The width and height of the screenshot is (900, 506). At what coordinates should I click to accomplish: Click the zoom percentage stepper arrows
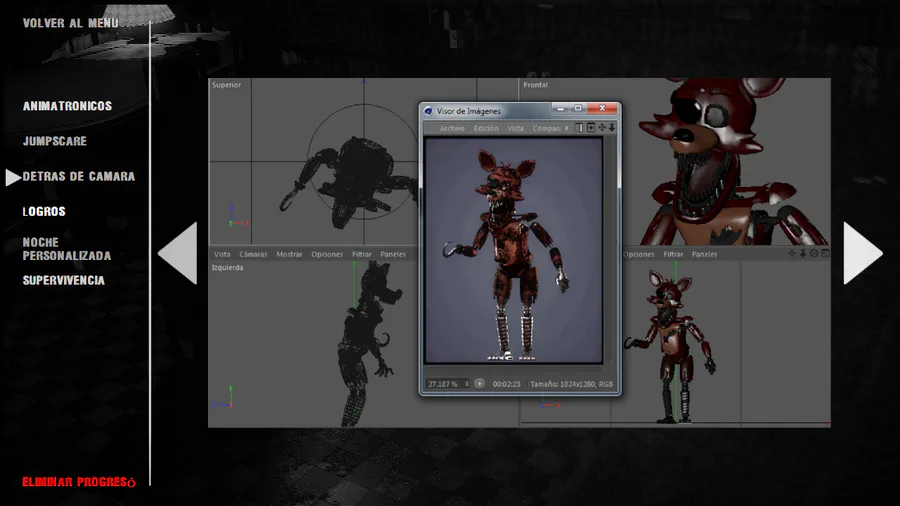tap(467, 384)
